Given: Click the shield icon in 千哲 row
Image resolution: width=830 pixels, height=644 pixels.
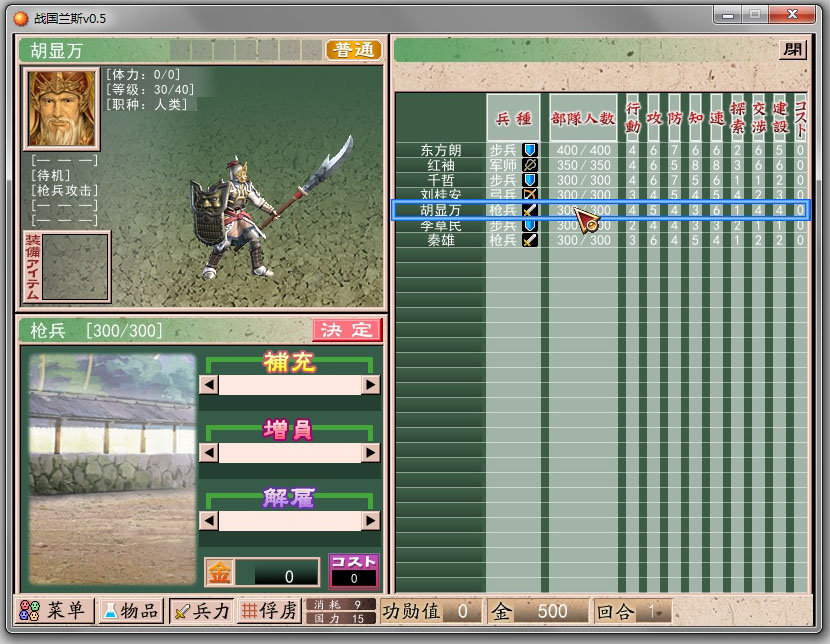Looking at the screenshot, I should tap(530, 180).
